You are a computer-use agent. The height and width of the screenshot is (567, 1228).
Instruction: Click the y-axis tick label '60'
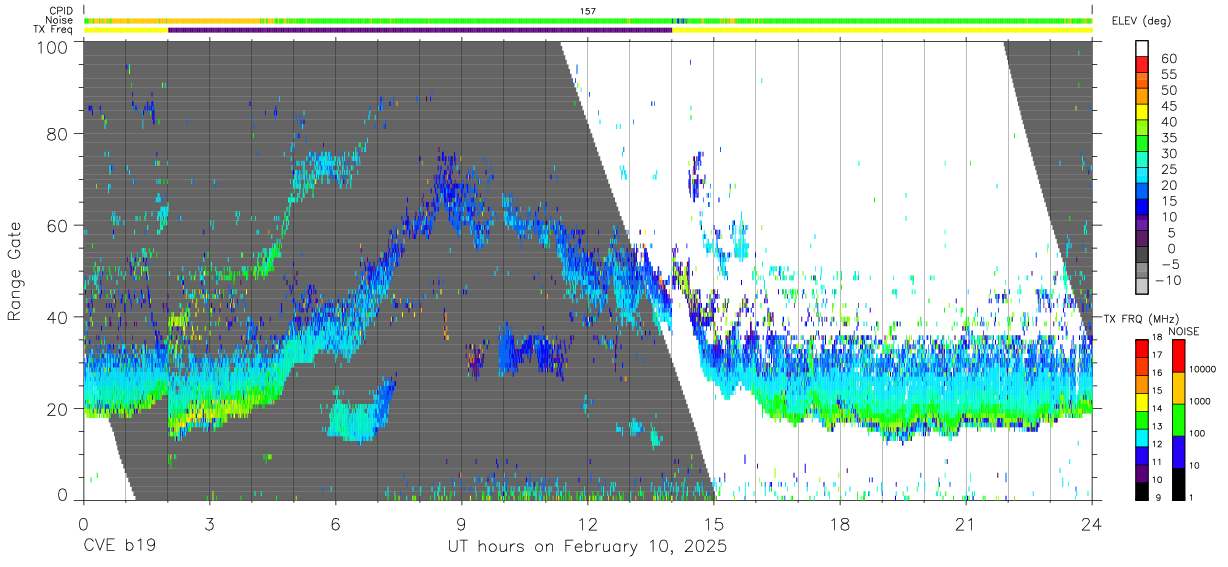(x=59, y=225)
